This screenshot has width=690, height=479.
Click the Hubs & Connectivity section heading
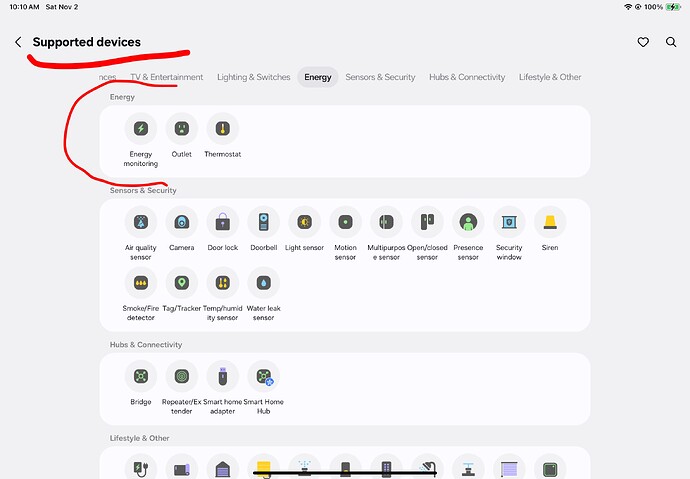pyautogui.click(x=146, y=345)
